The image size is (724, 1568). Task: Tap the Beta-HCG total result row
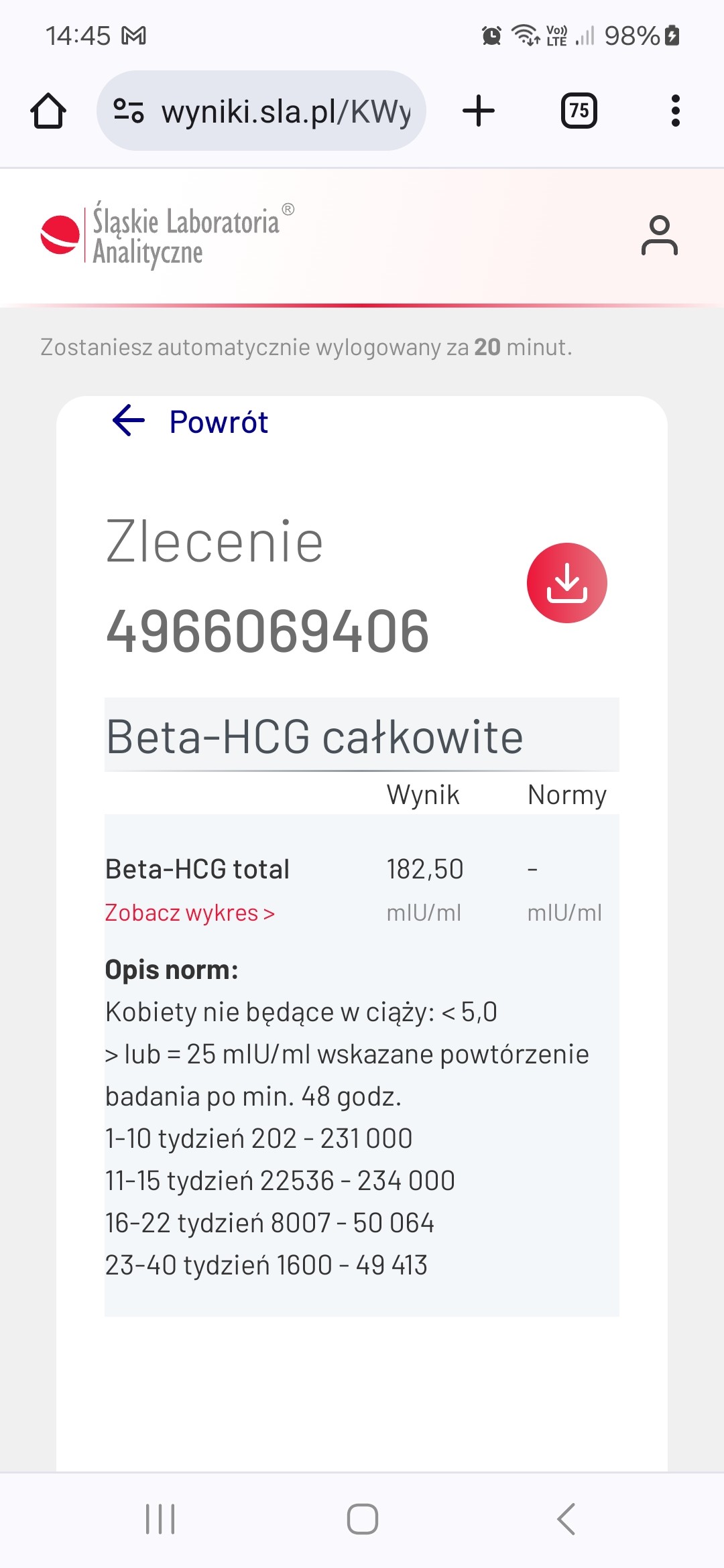coord(198,869)
